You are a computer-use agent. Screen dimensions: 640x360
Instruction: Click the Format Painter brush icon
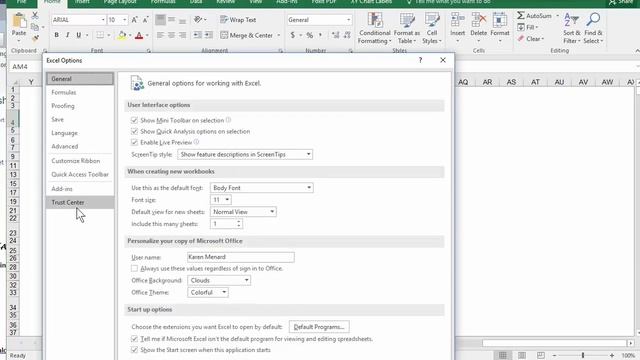click(35, 38)
